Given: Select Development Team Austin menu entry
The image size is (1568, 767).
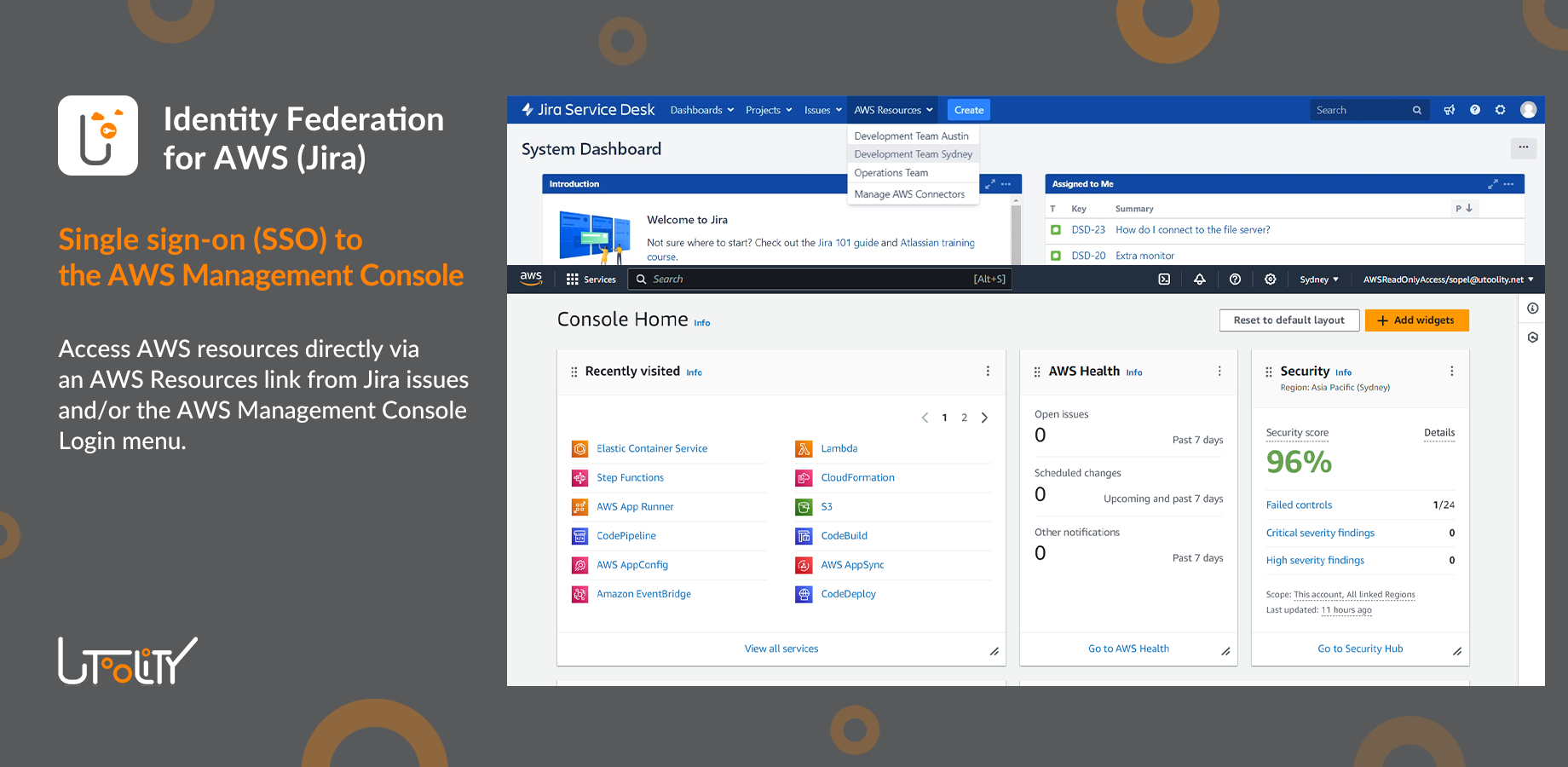Looking at the screenshot, I should pos(912,136).
